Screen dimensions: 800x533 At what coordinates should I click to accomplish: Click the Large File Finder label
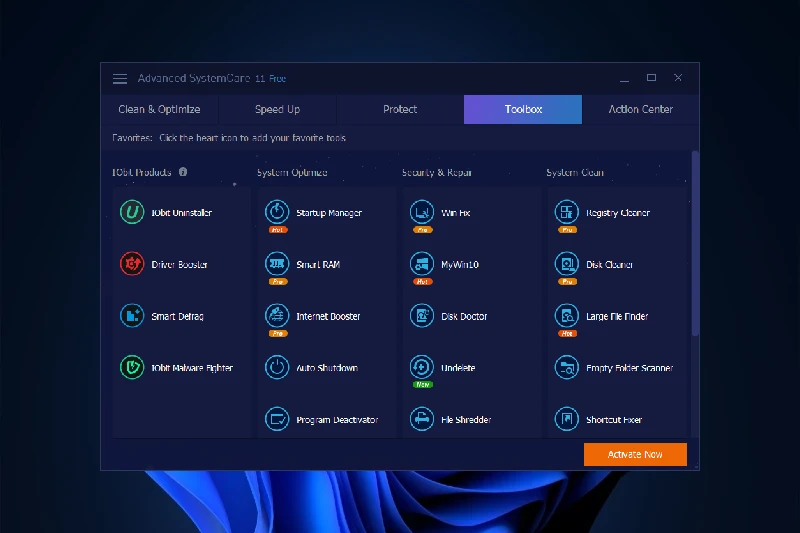click(617, 316)
